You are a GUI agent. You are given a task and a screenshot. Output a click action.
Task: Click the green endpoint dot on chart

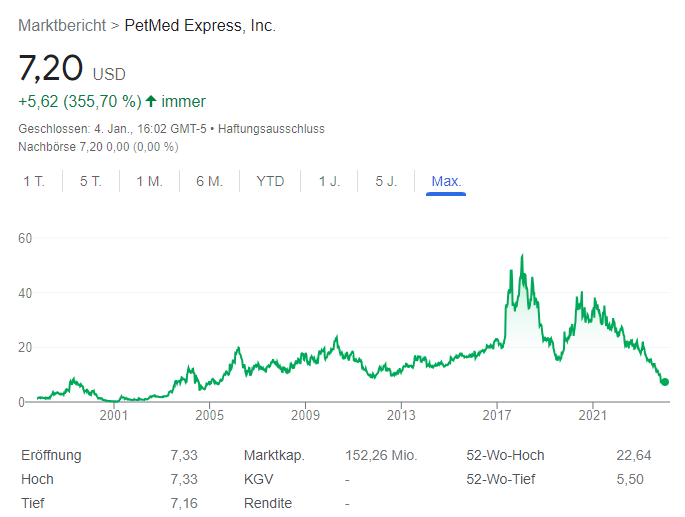tap(665, 382)
